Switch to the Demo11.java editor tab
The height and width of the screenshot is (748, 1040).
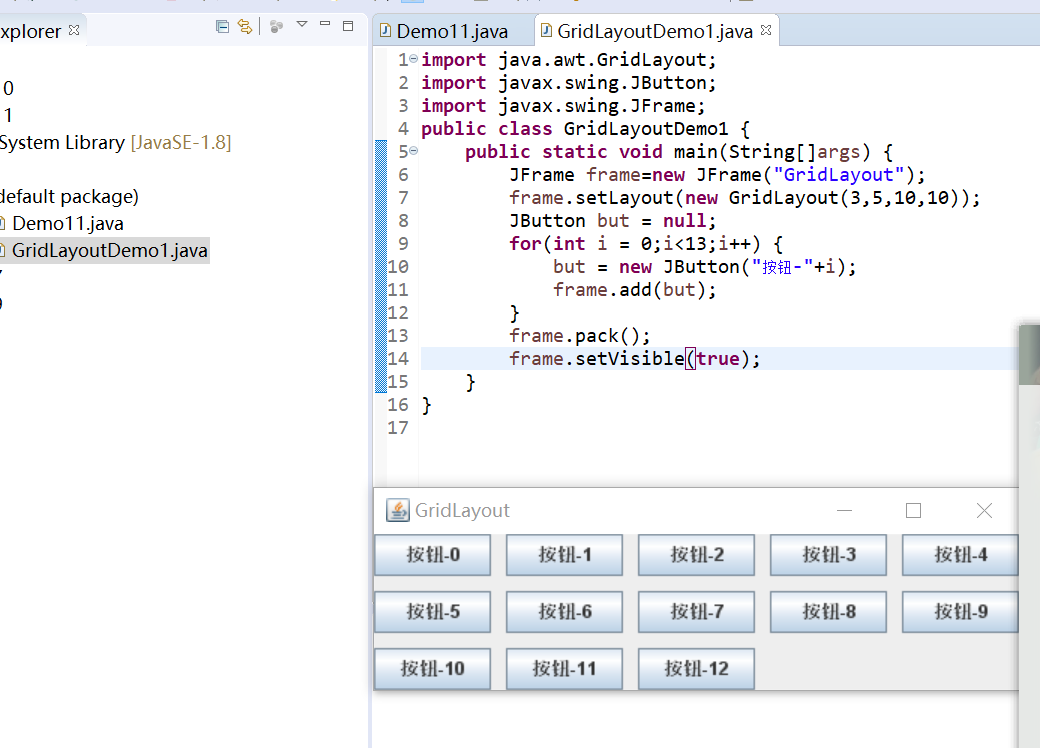(x=451, y=32)
